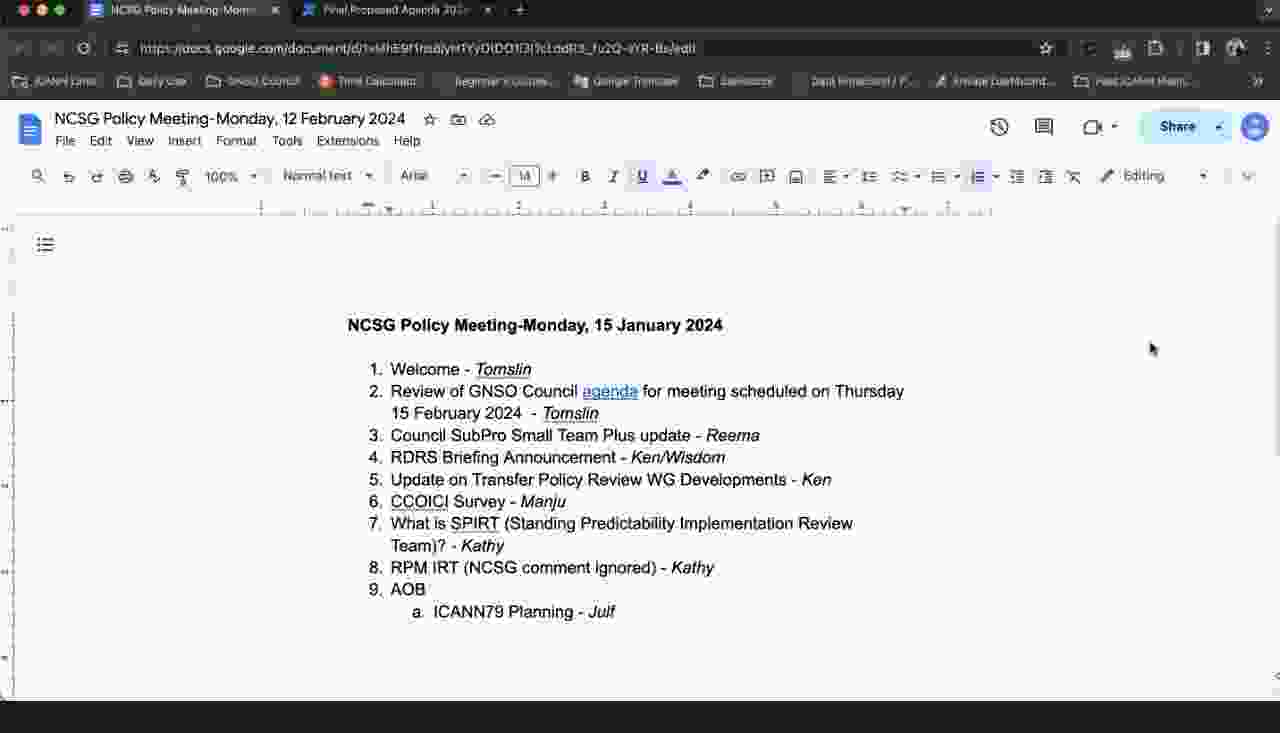Toggle bold formatting
This screenshot has width=1280, height=733.
[x=585, y=176]
